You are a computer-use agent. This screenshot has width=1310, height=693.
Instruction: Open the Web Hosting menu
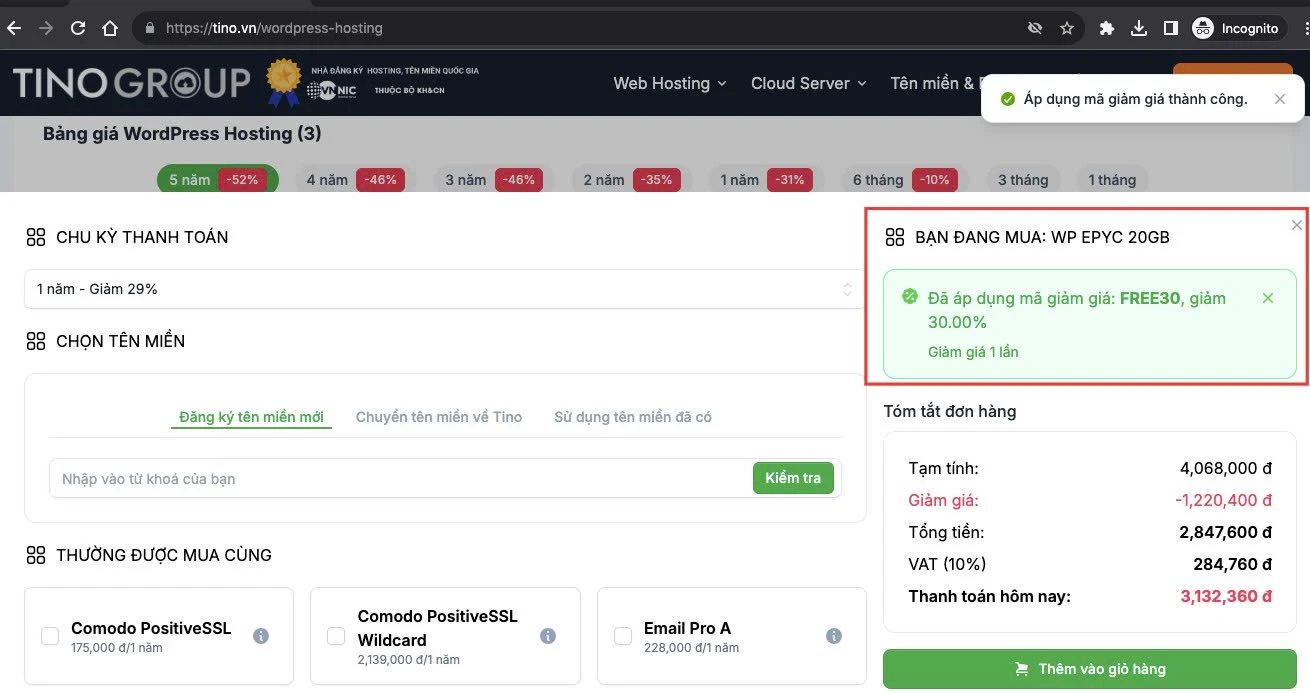tap(670, 83)
